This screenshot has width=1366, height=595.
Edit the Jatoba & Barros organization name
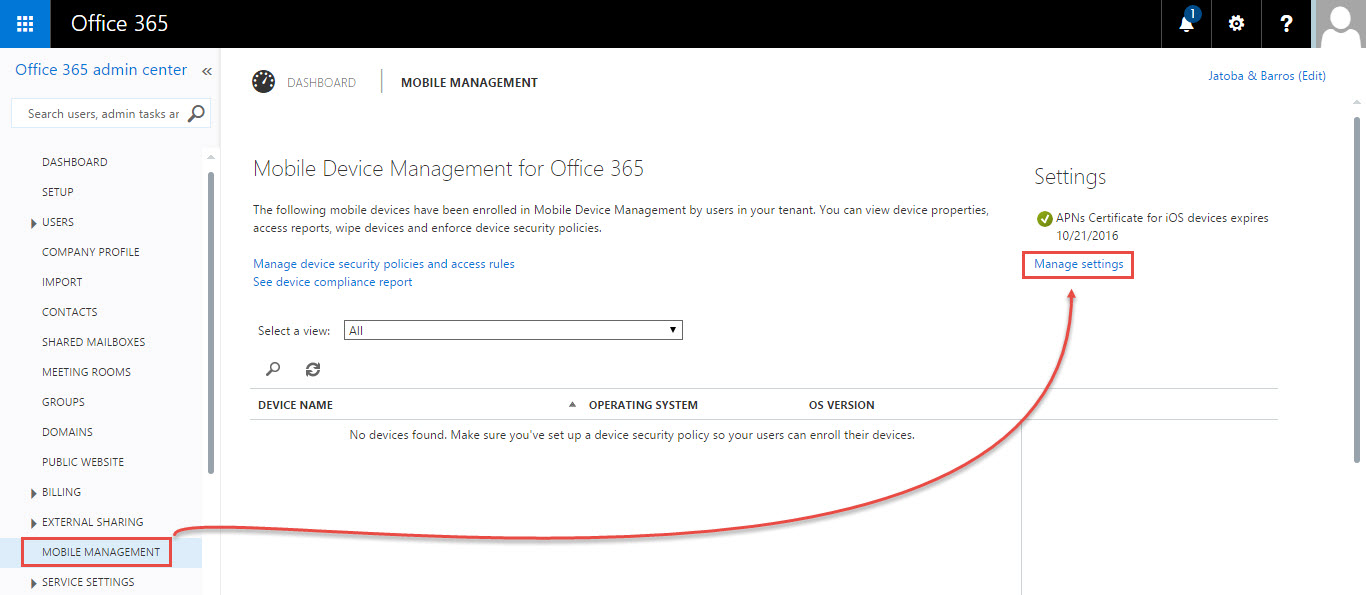(1315, 75)
